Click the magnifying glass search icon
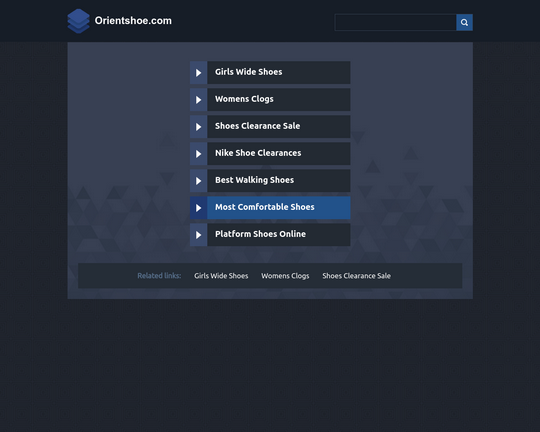The height and width of the screenshot is (432, 540). [x=464, y=22]
